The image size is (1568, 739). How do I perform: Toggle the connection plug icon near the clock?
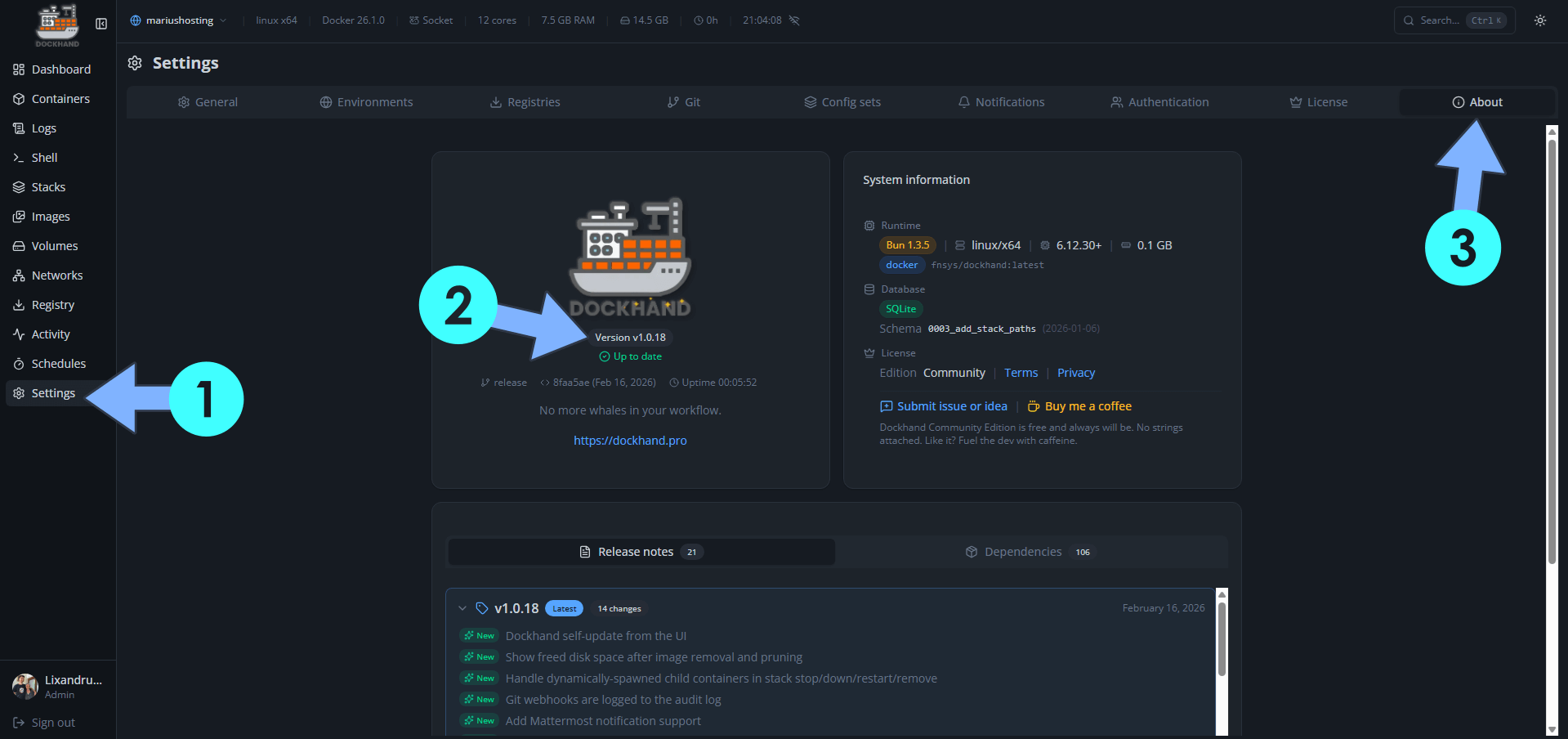pyautogui.click(x=793, y=20)
